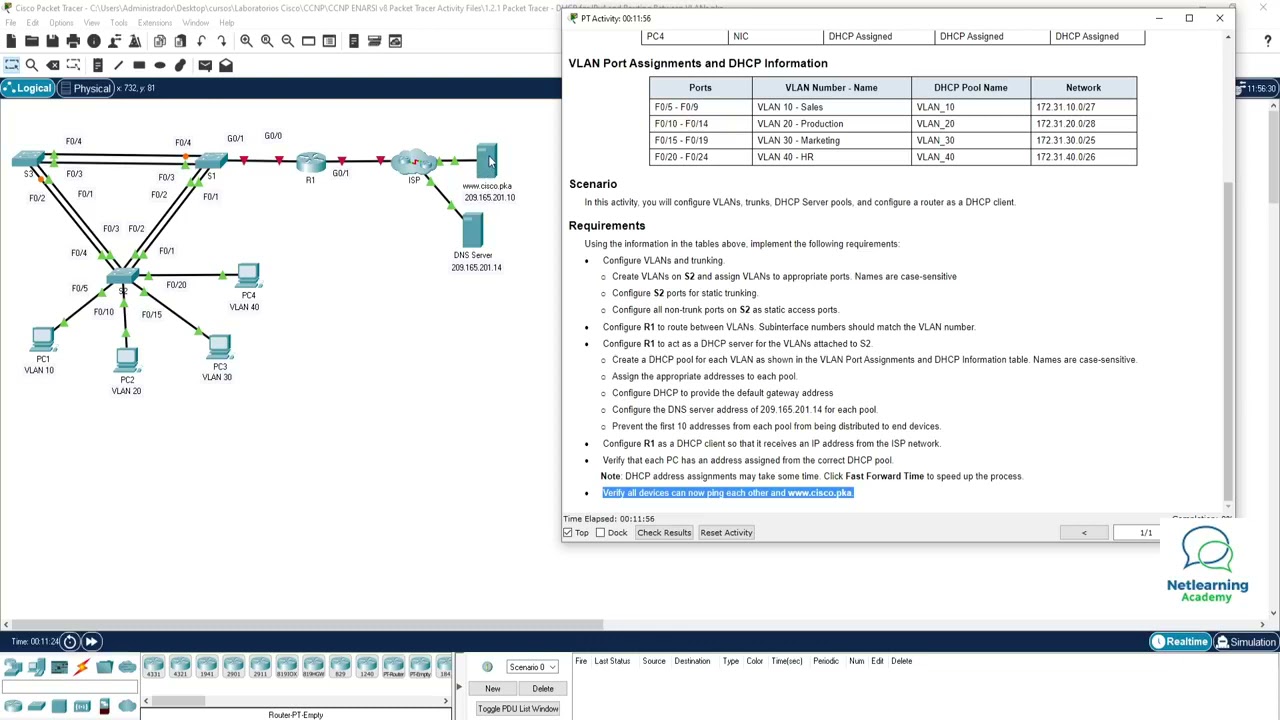Click the PC4 device in topology
The width and height of the screenshot is (1280, 720).
click(x=247, y=276)
